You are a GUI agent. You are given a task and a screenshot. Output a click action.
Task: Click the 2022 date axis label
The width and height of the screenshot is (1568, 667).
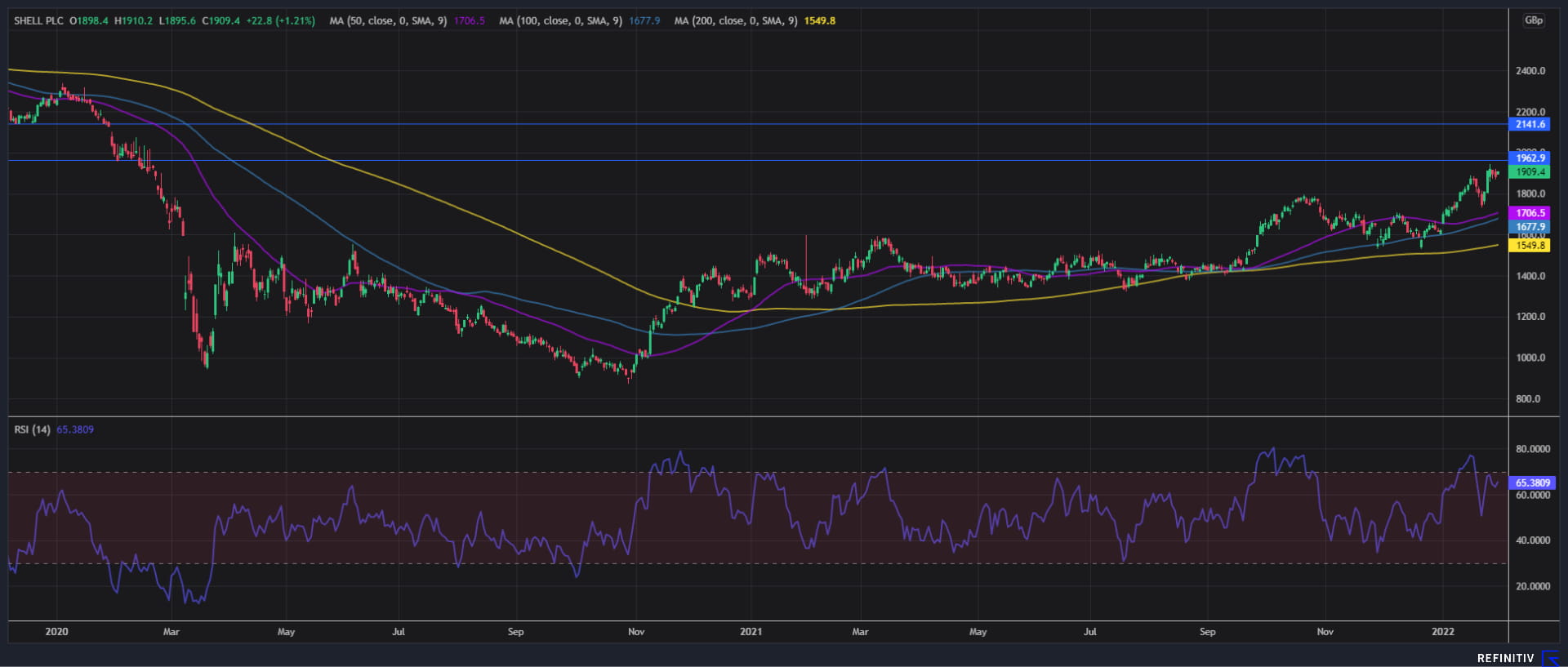coord(1443,632)
